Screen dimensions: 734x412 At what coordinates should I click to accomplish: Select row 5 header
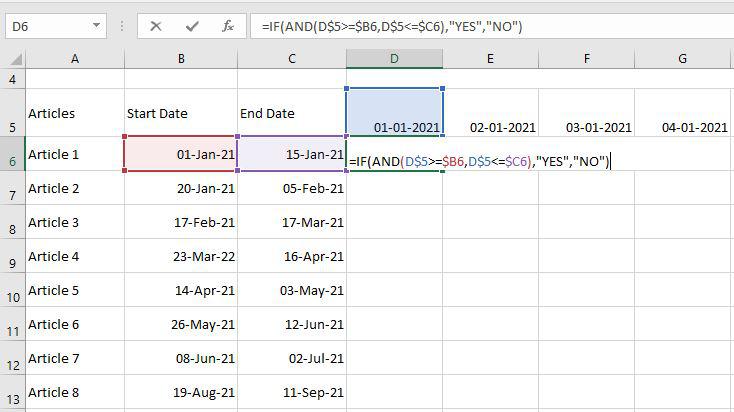click(x=13, y=112)
